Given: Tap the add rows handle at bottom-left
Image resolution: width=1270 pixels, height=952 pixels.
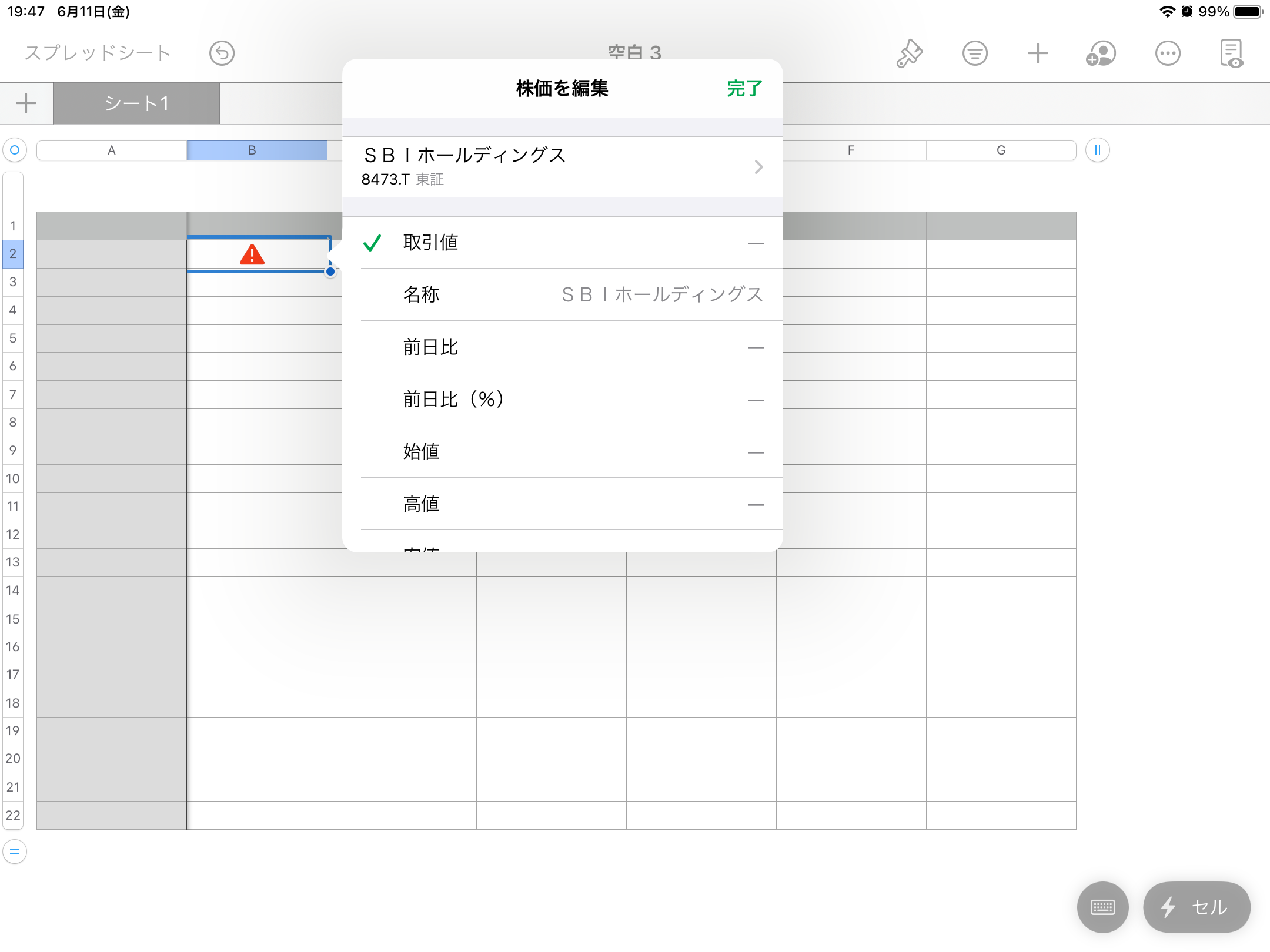Looking at the screenshot, I should pos(15,851).
